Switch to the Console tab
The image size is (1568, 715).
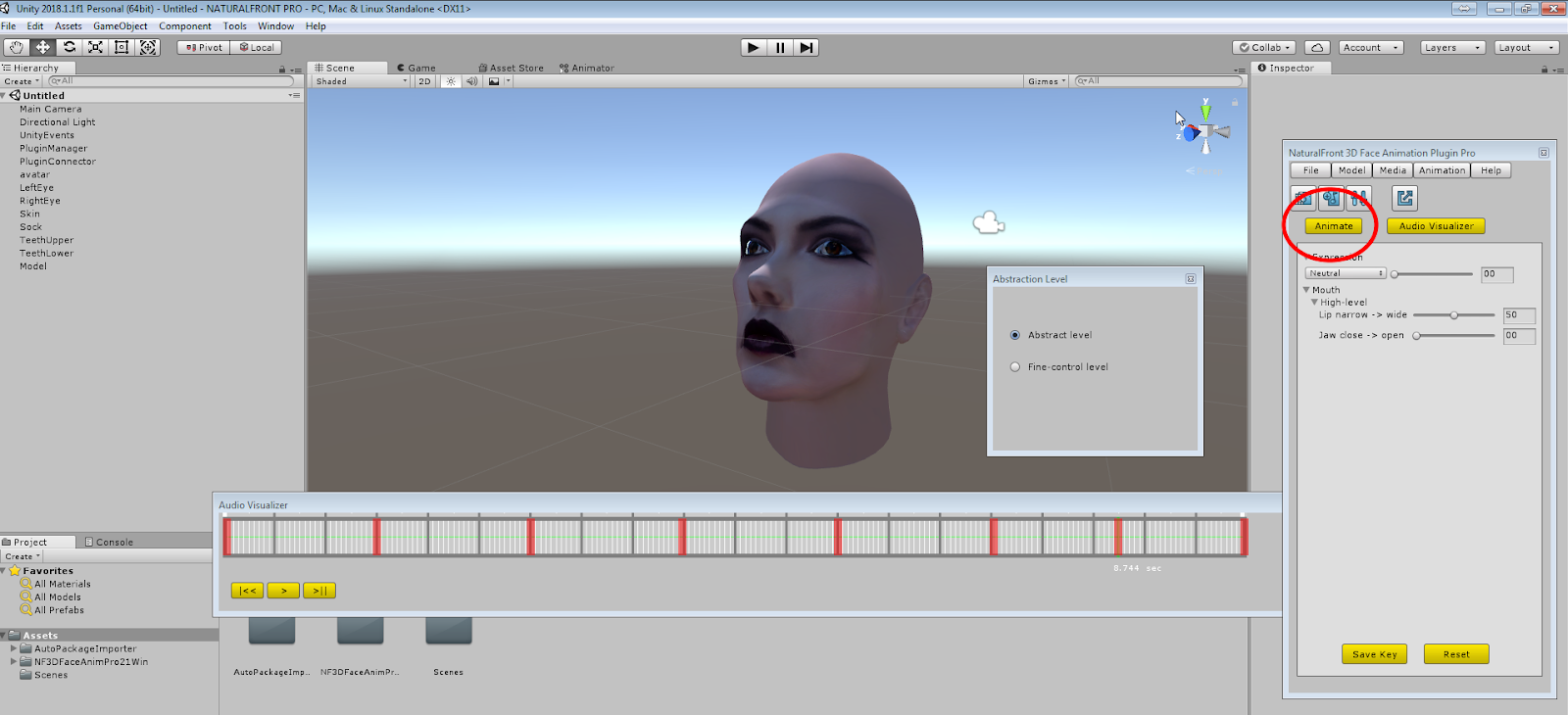(x=109, y=542)
